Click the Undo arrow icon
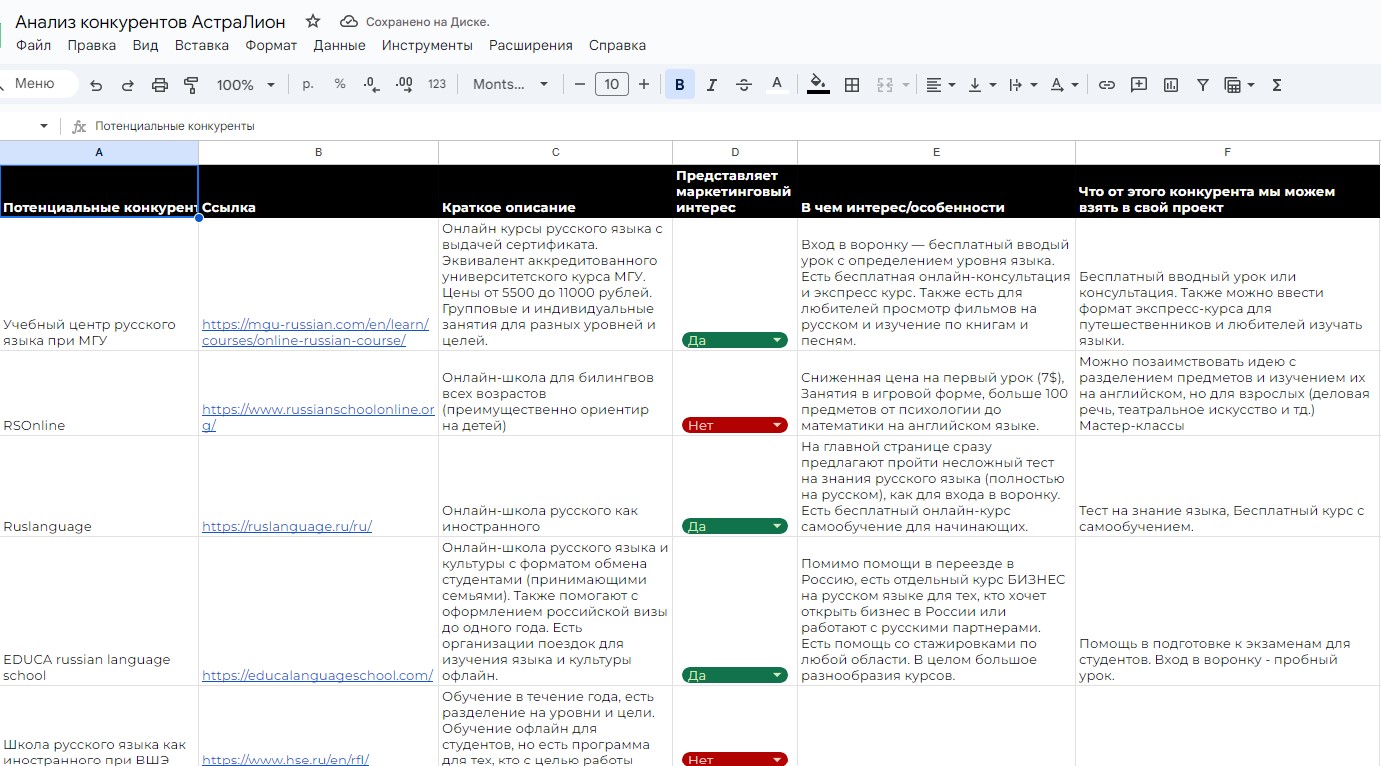Image resolution: width=1381 pixels, height=766 pixels. coord(96,85)
